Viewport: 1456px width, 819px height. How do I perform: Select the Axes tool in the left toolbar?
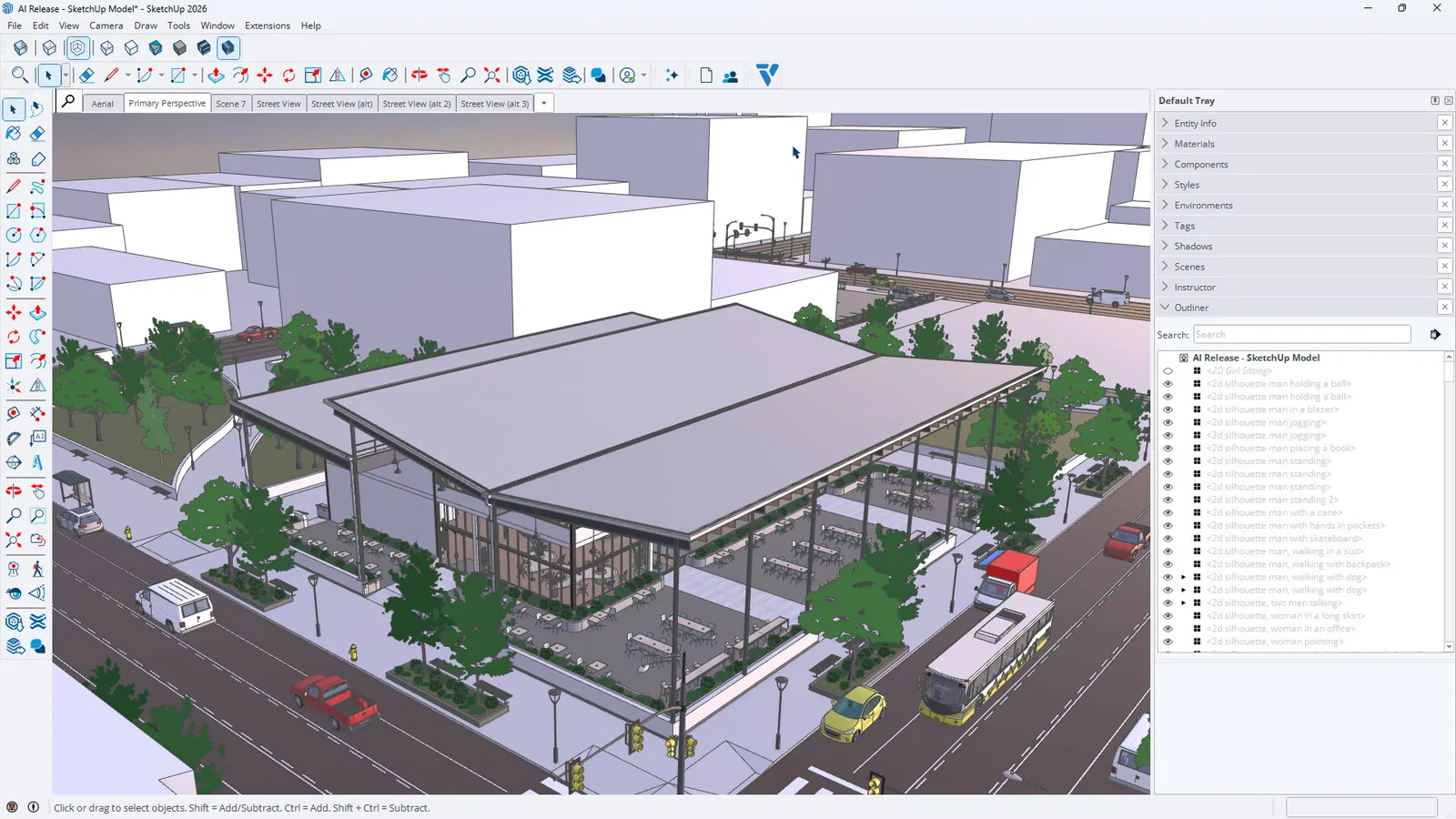pyautogui.click(x=14, y=387)
